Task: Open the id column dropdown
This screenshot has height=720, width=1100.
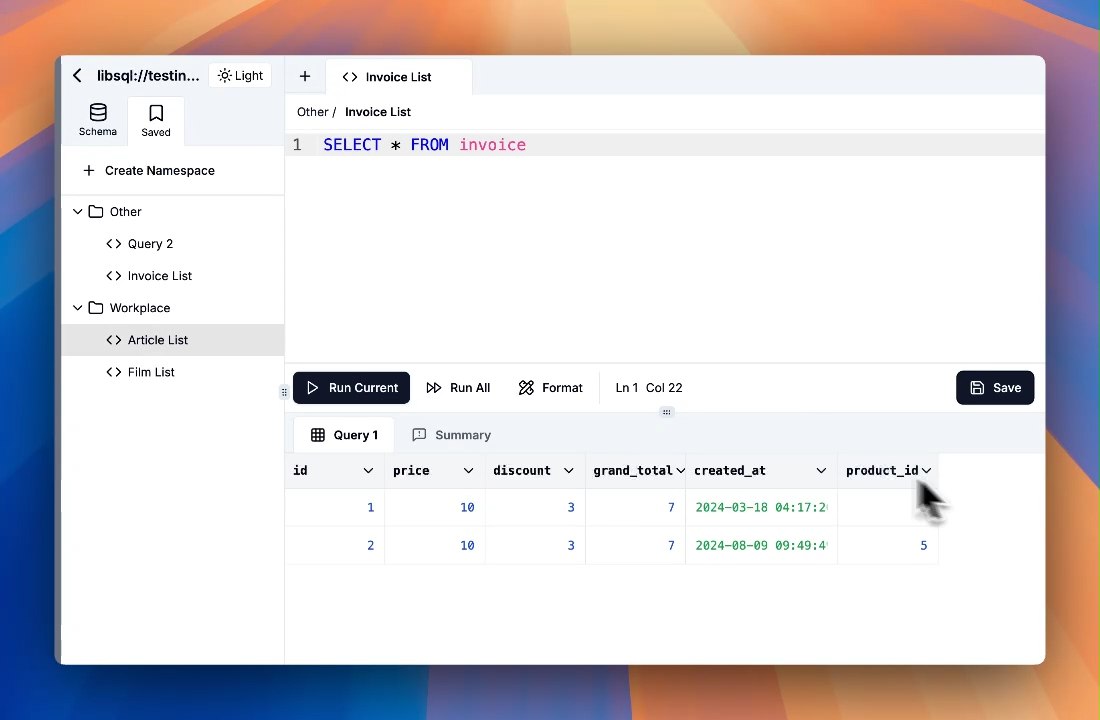Action: pos(368,470)
